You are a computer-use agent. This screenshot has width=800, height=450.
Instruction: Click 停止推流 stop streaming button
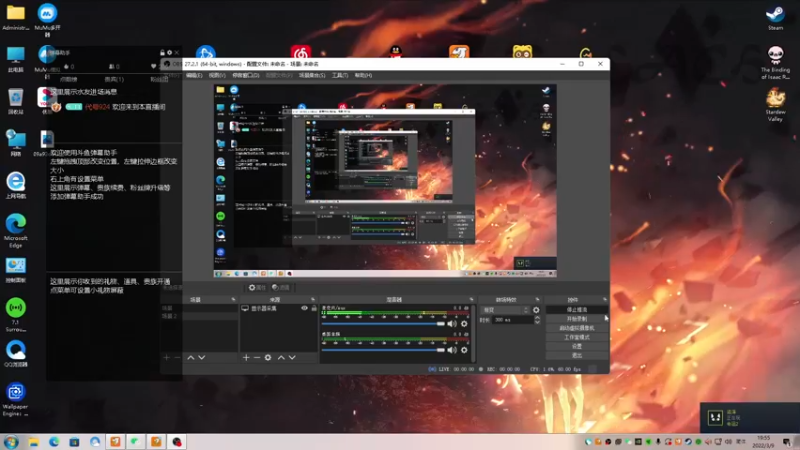pyautogui.click(x=577, y=310)
